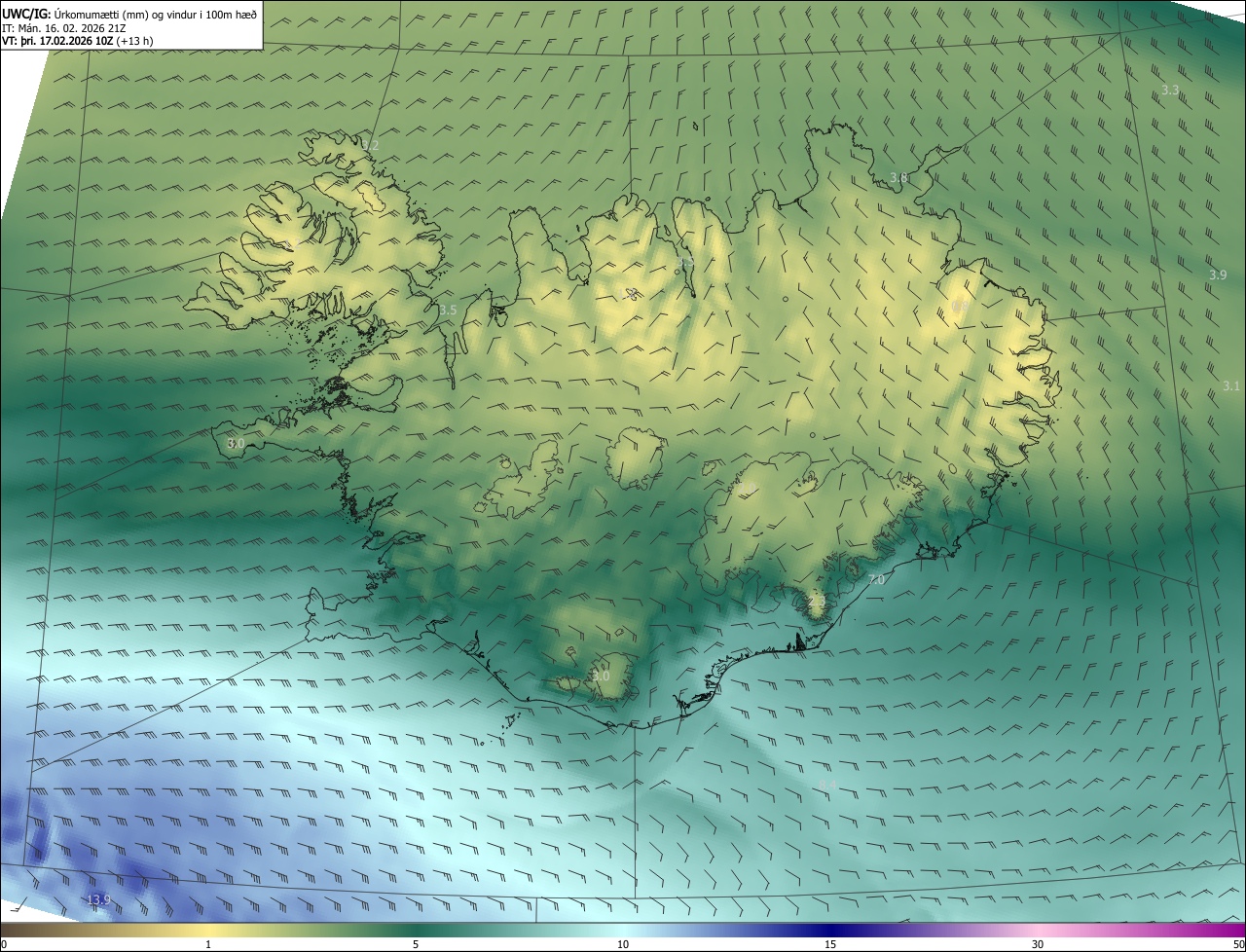Viewport: 1246px width, 952px height.
Task: Click the 10 tick label on the color scale
Action: [x=623, y=944]
